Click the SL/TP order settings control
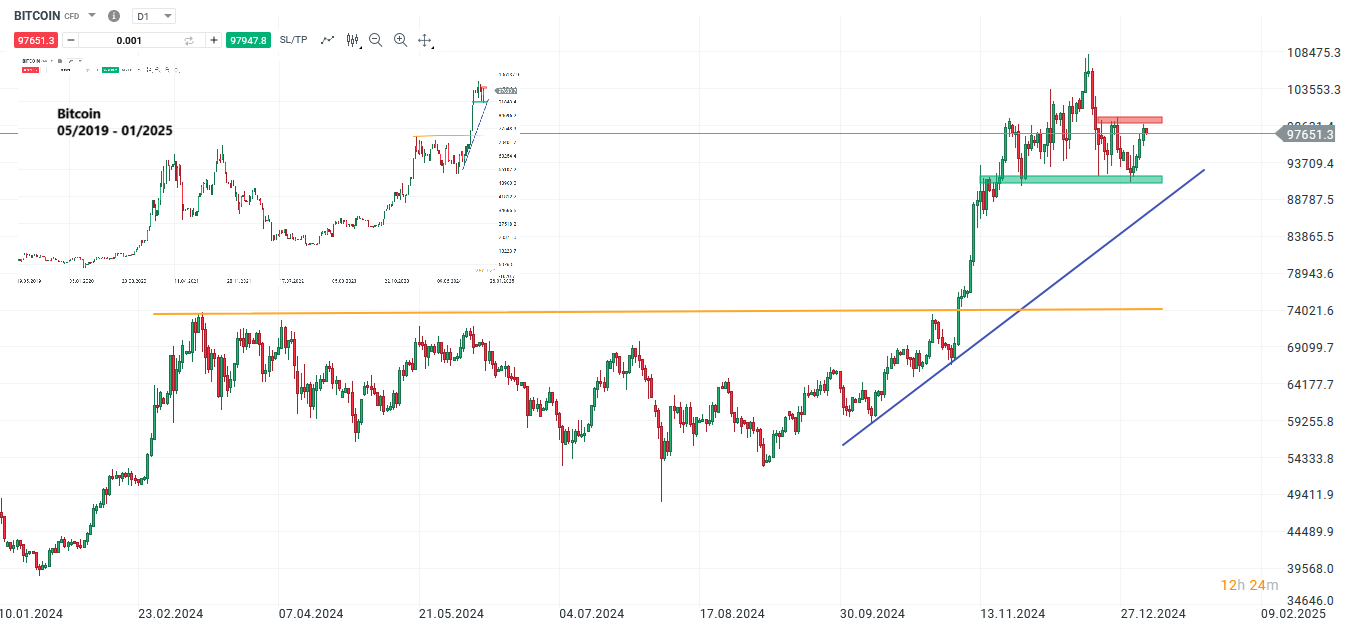Screen dimensions: 1352x632 click(292, 40)
